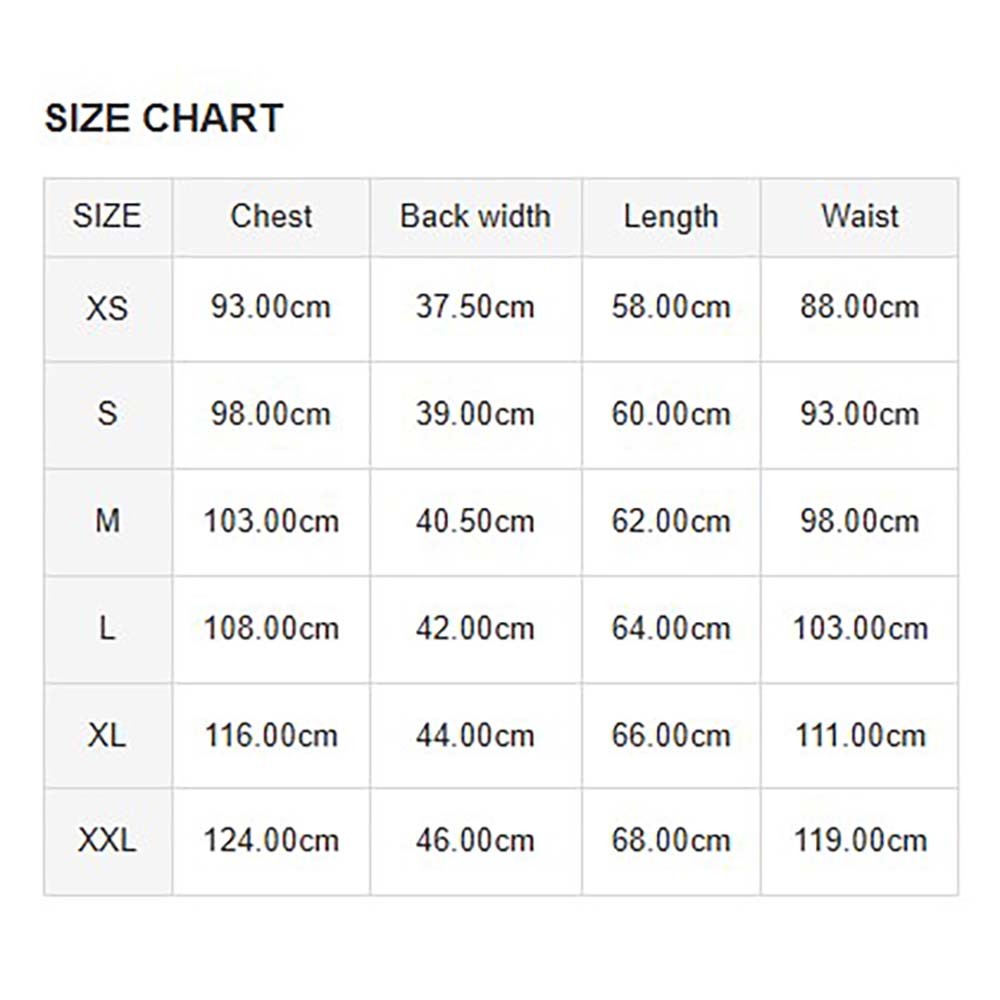Select the 88.00cm waist cell
The height and width of the screenshot is (1000, 1000).
[x=859, y=307]
